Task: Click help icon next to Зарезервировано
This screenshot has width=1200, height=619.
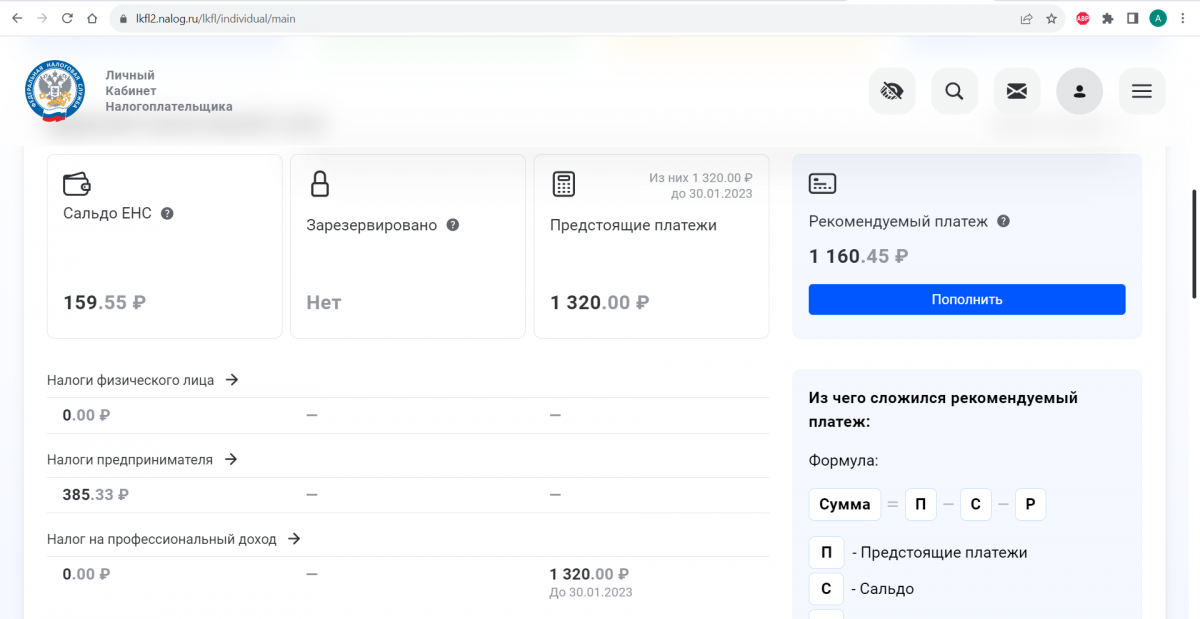Action: pyautogui.click(x=452, y=225)
